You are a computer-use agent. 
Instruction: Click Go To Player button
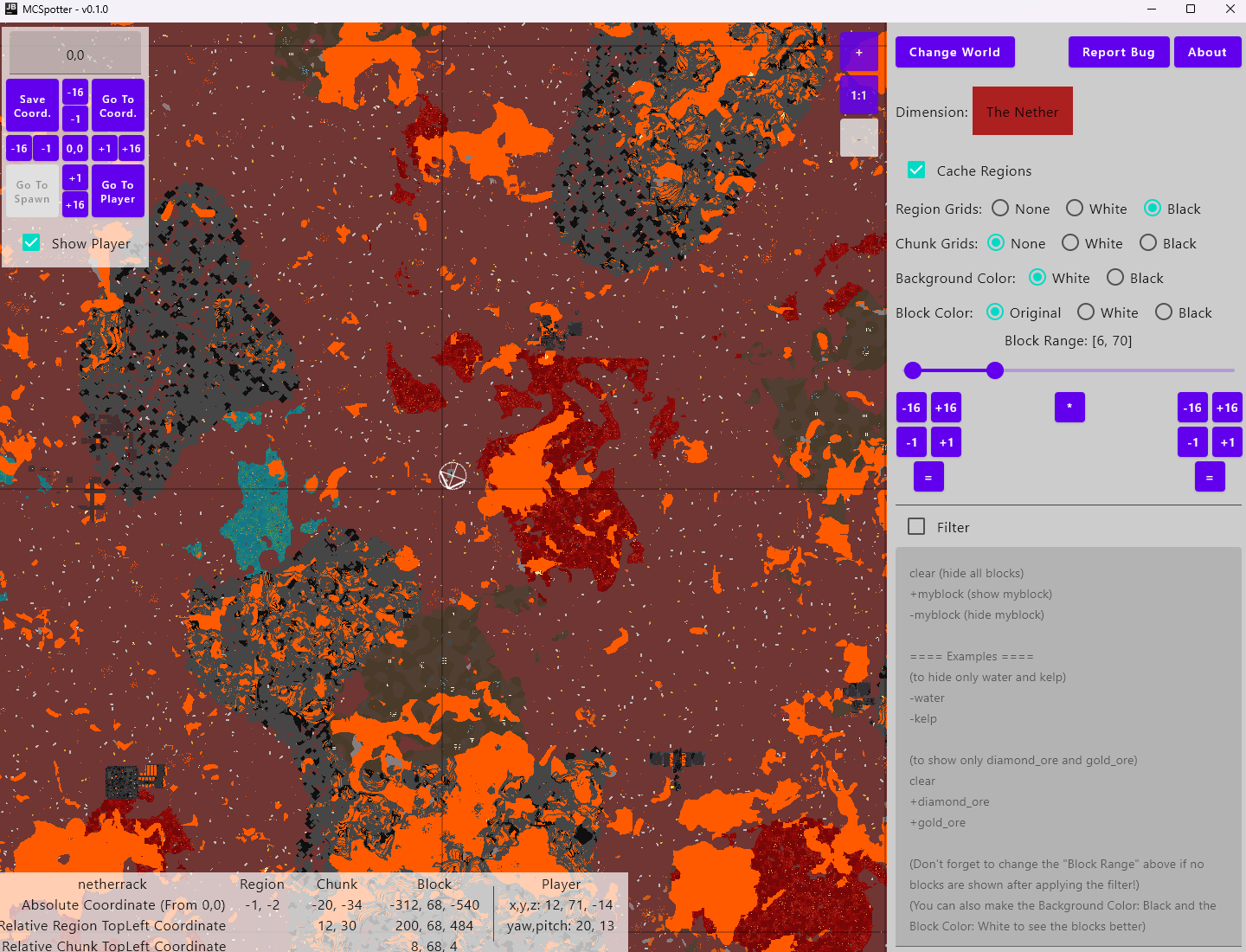pos(118,191)
